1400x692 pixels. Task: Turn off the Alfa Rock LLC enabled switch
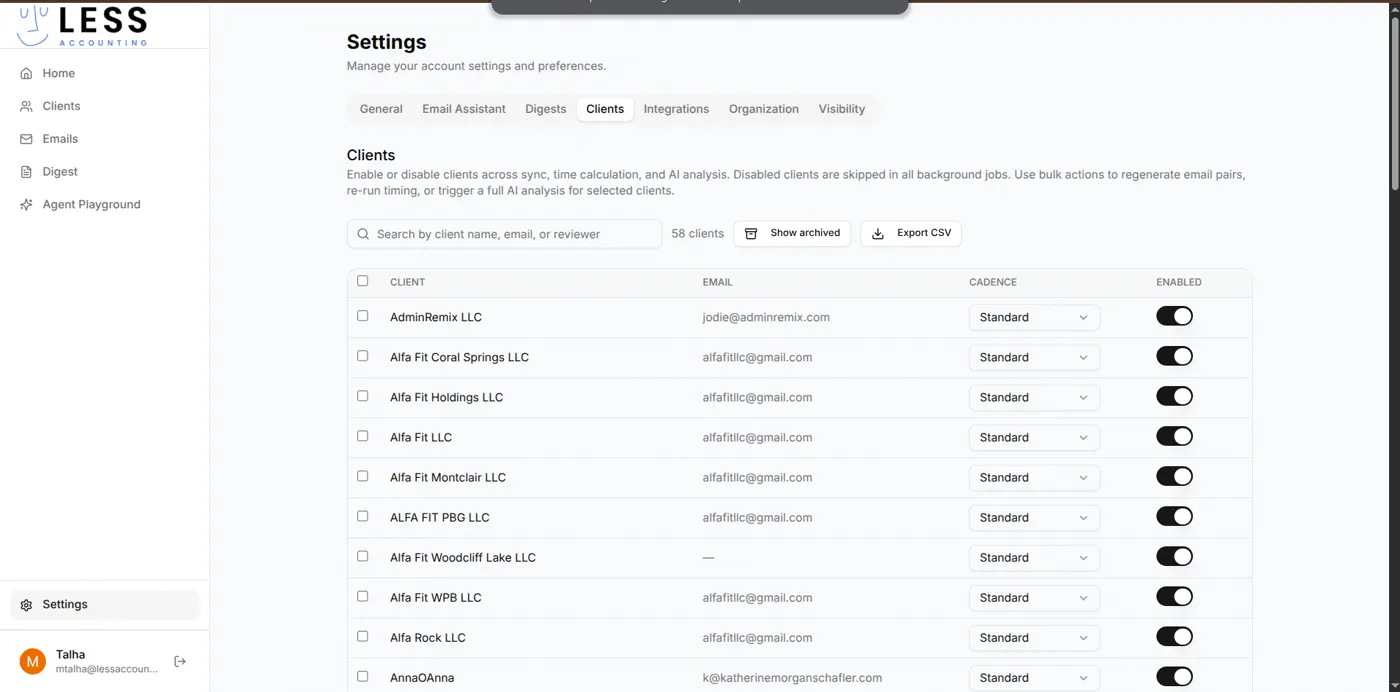pos(1174,636)
